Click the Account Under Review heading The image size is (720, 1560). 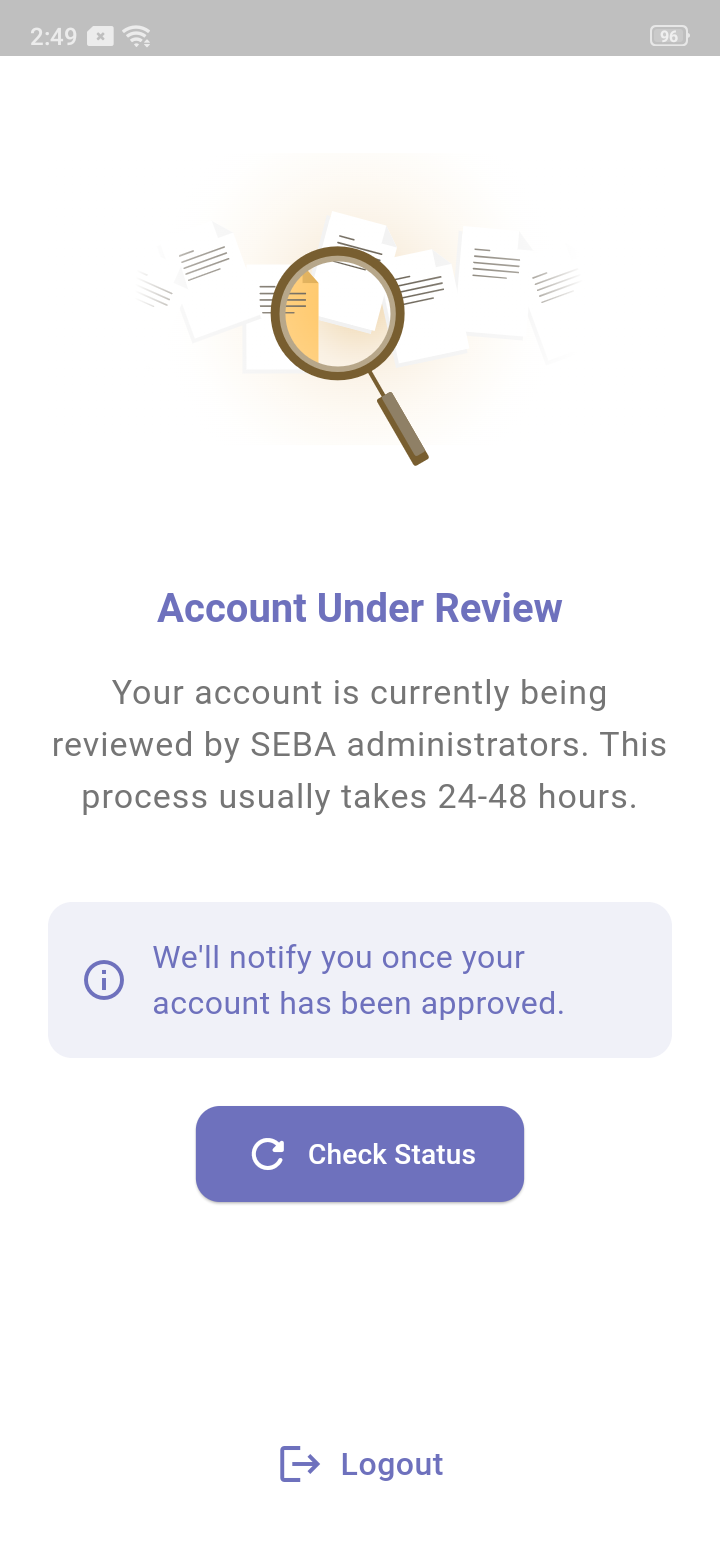point(360,608)
